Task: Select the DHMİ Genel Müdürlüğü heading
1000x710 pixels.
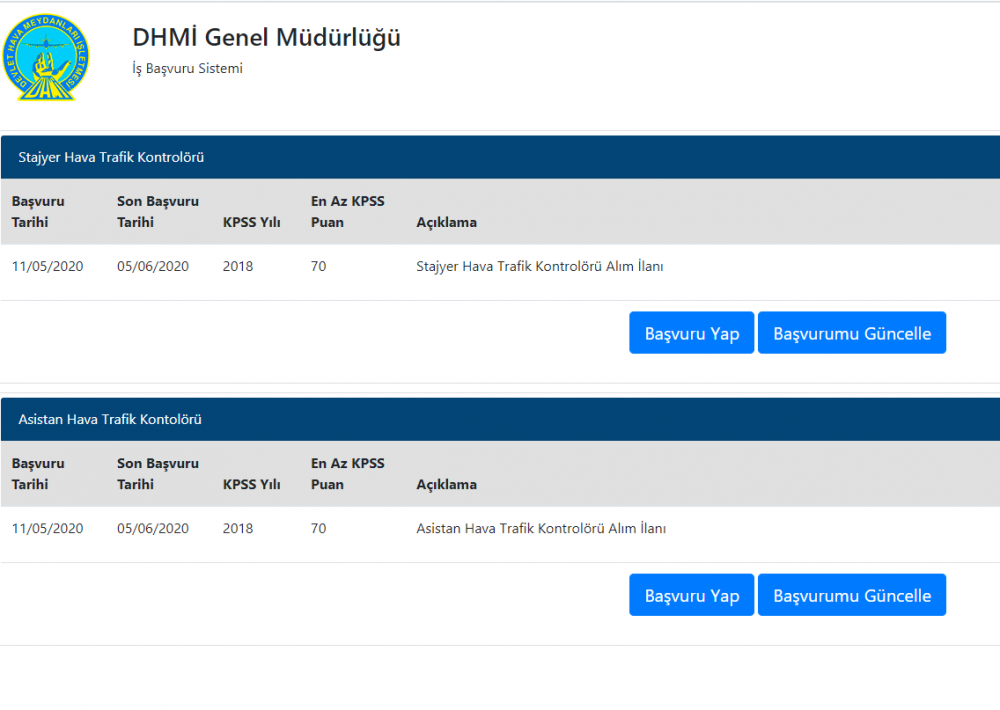Action: click(x=267, y=38)
